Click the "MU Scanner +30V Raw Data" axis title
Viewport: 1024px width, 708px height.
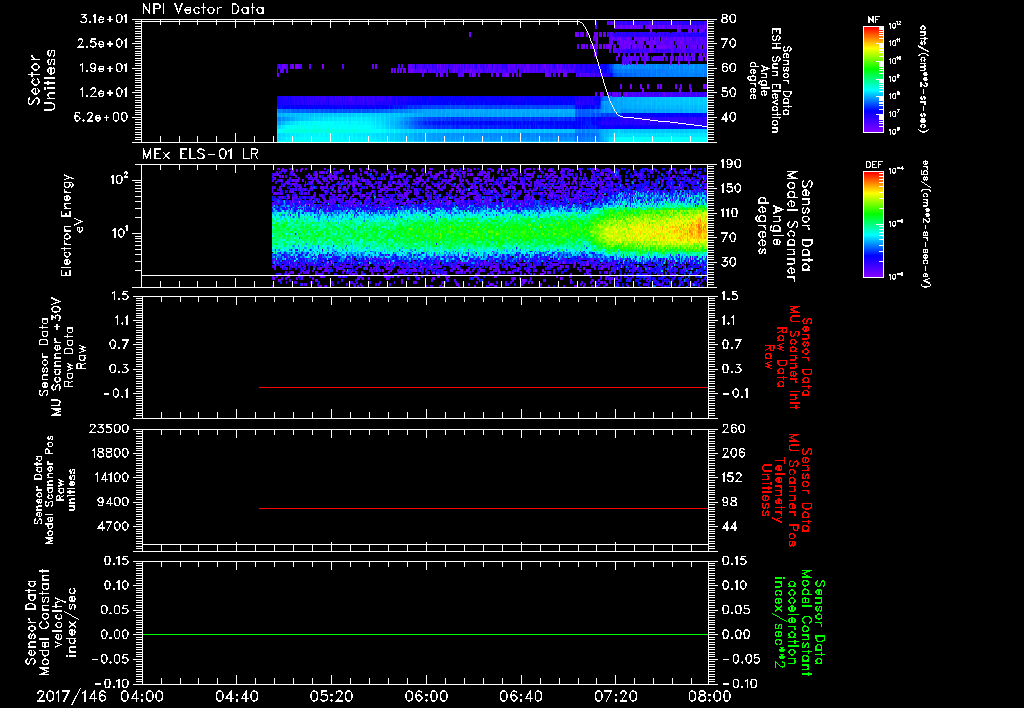pyautogui.click(x=62, y=357)
